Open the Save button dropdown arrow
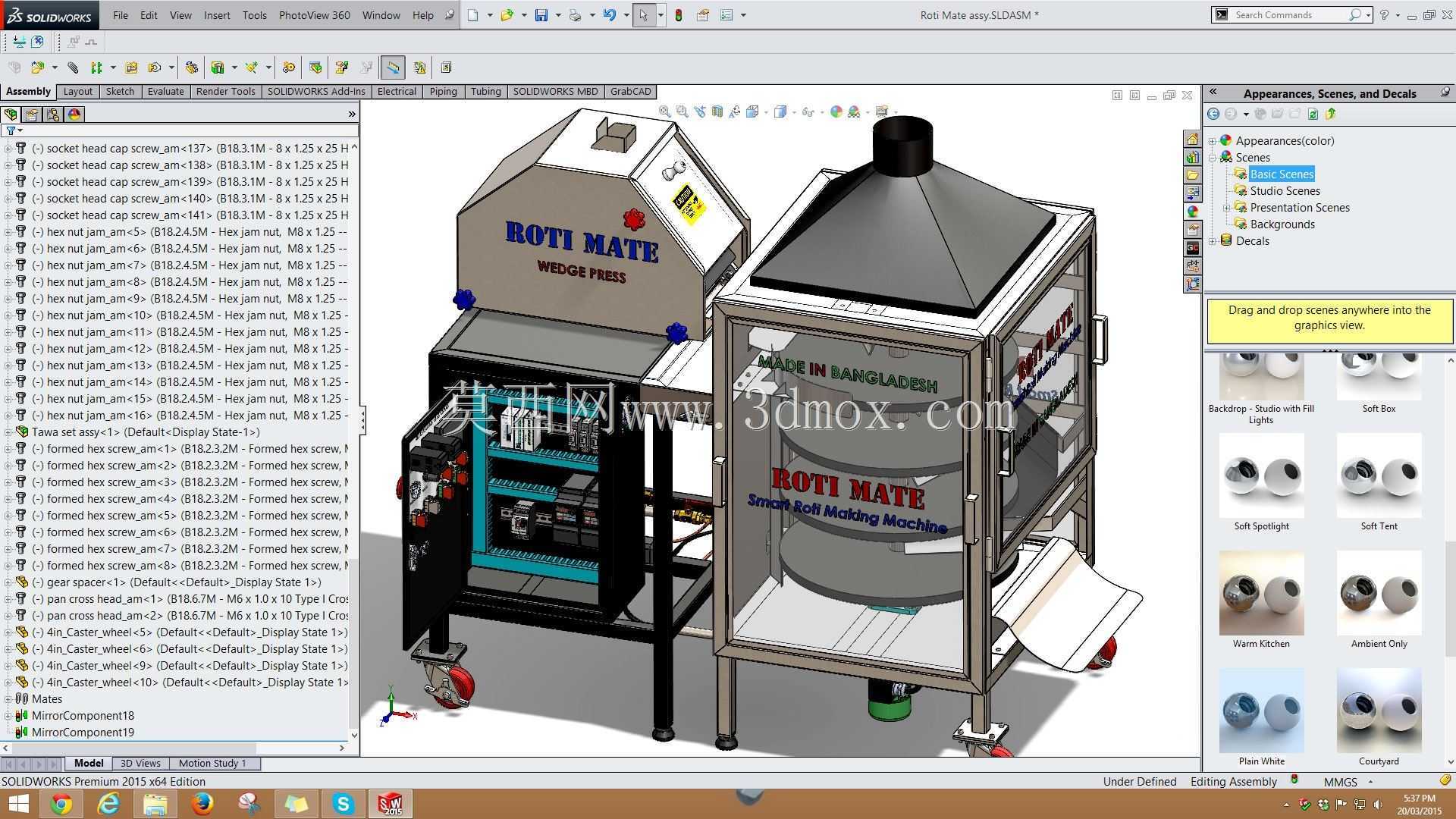This screenshot has width=1456, height=819. click(558, 15)
